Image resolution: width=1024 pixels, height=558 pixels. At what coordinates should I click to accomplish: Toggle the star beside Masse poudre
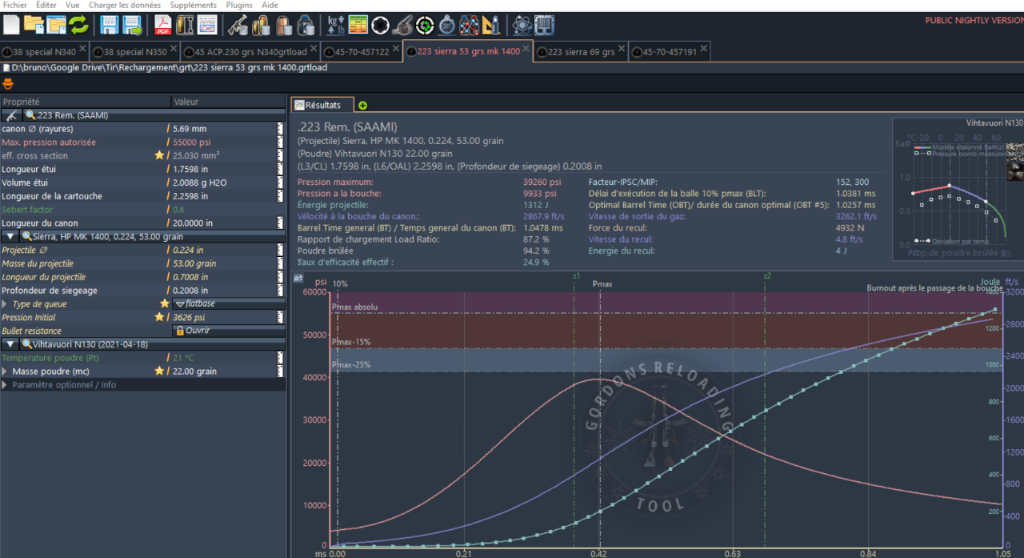coord(158,371)
